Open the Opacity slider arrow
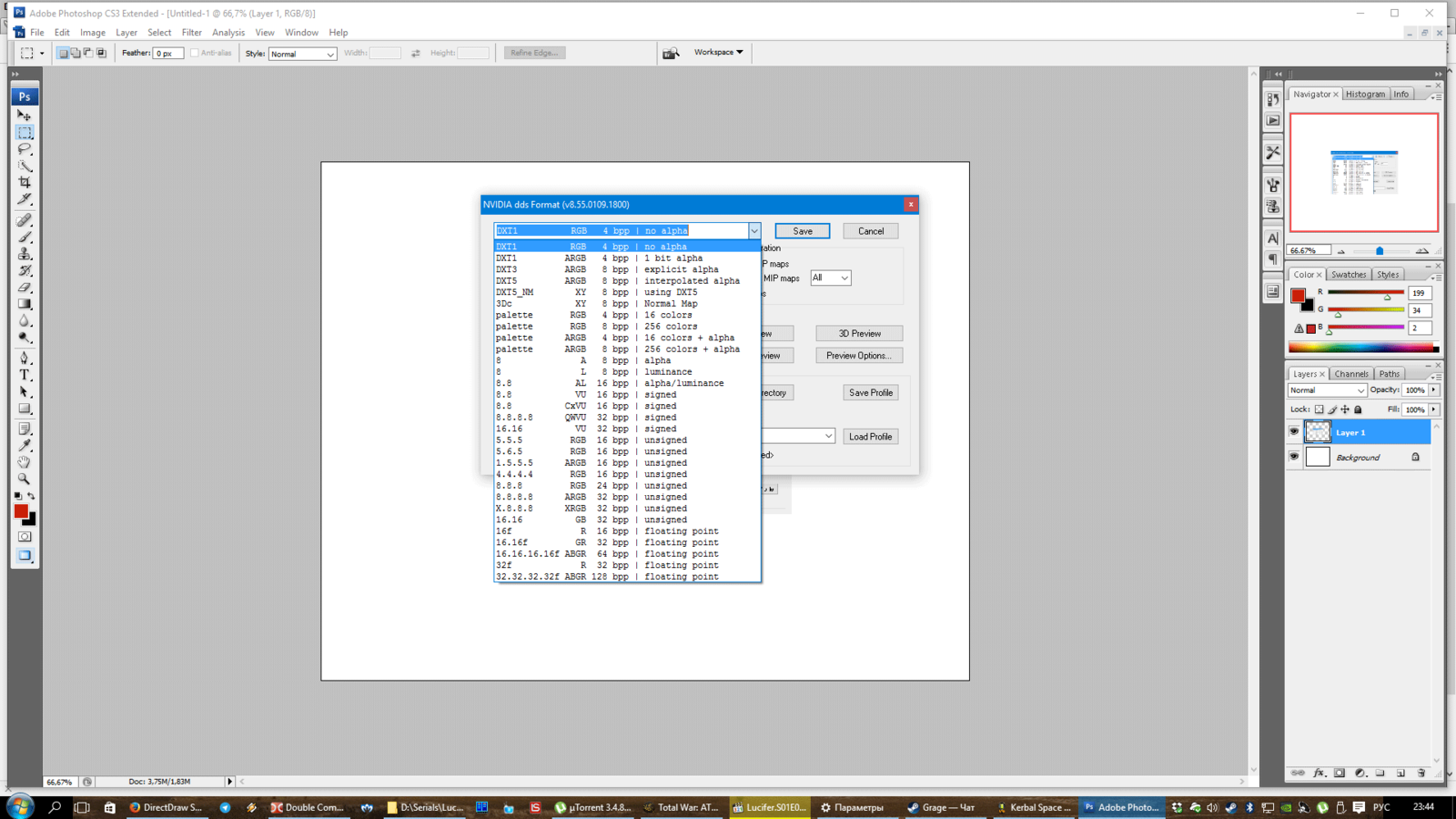Viewport: 1456px width, 819px height. coord(1434,389)
